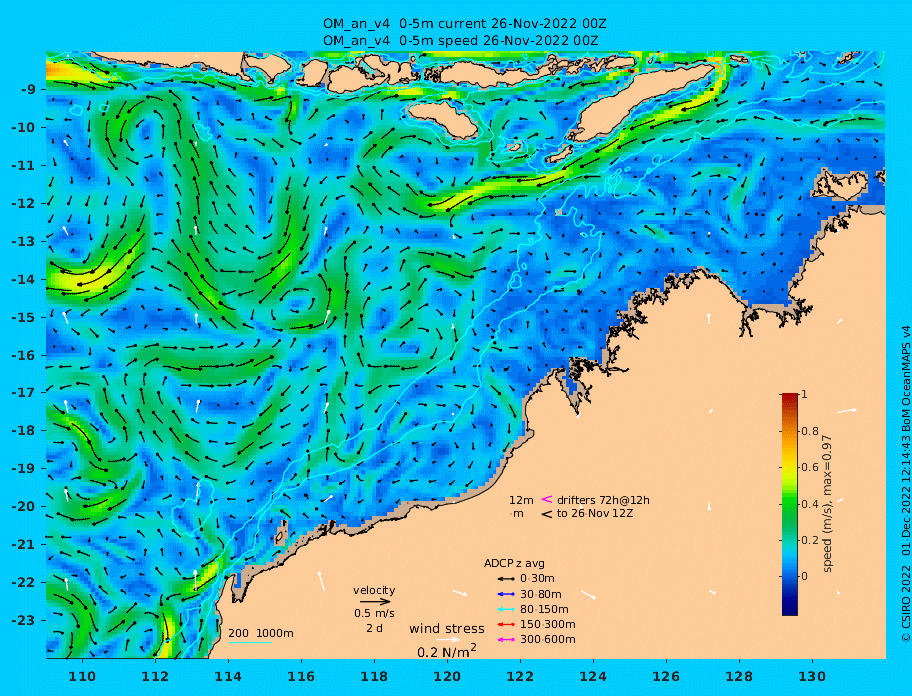Click the '80-150m' legend label

[544, 609]
